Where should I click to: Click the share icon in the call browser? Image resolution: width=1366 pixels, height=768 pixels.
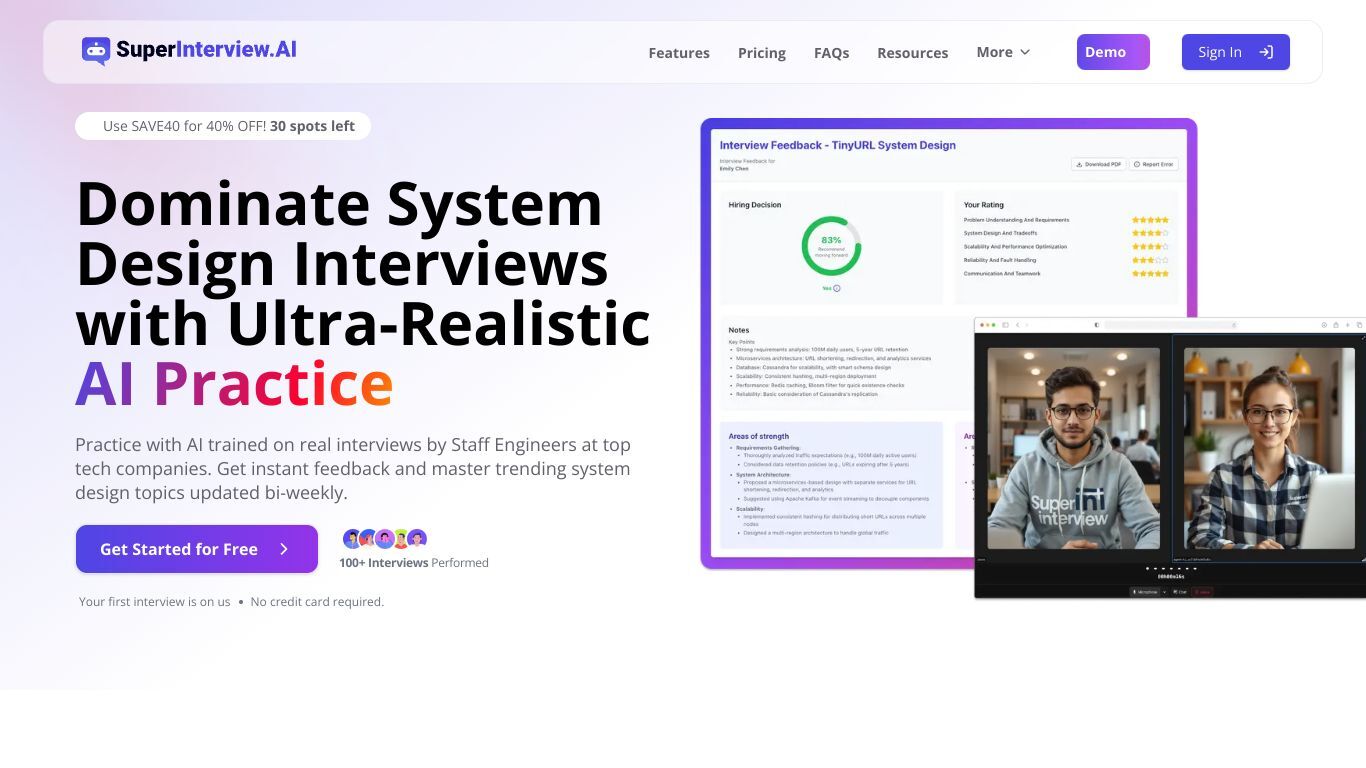(1336, 325)
